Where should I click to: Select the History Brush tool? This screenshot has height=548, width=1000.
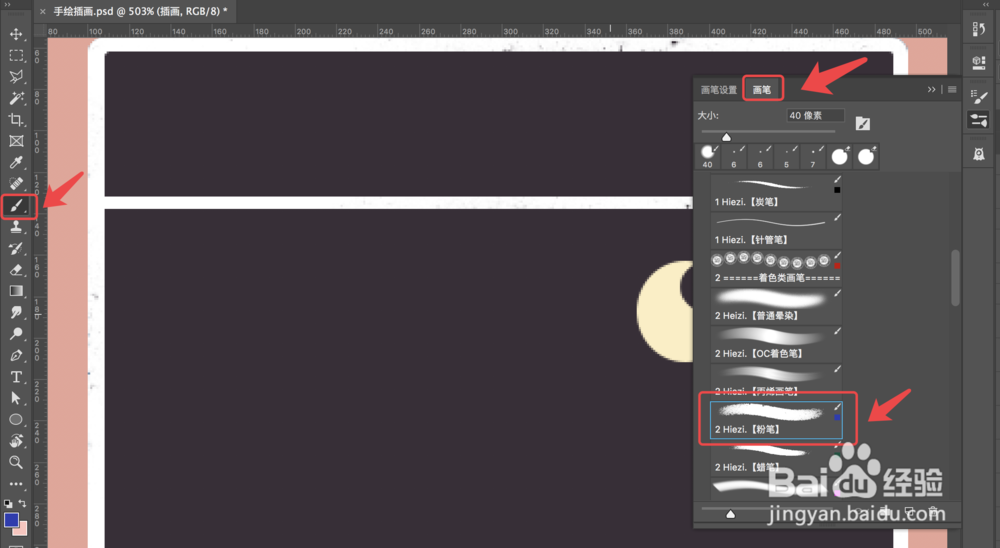tap(16, 248)
